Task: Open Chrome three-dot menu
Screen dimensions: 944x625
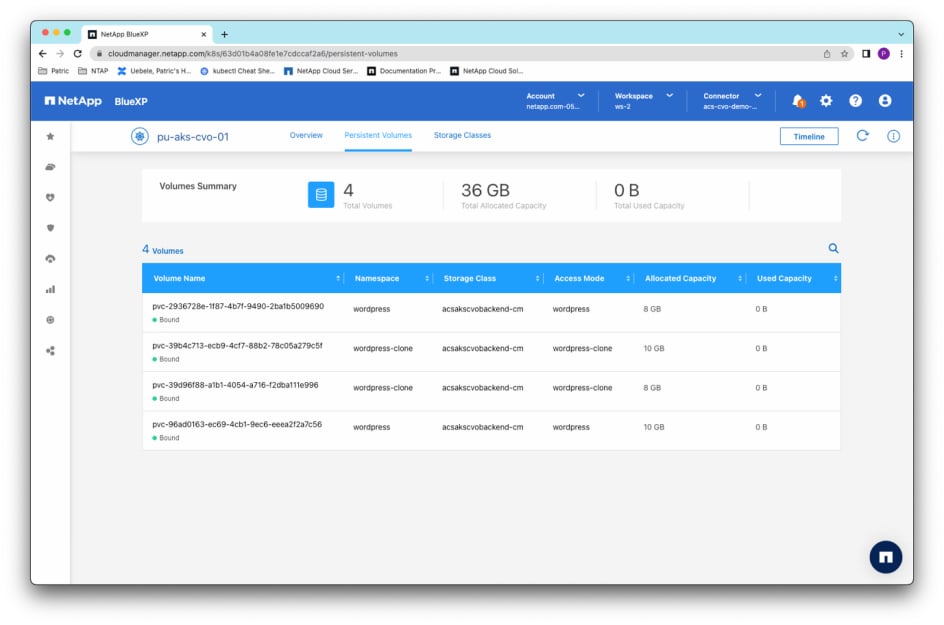Action: pos(901,54)
